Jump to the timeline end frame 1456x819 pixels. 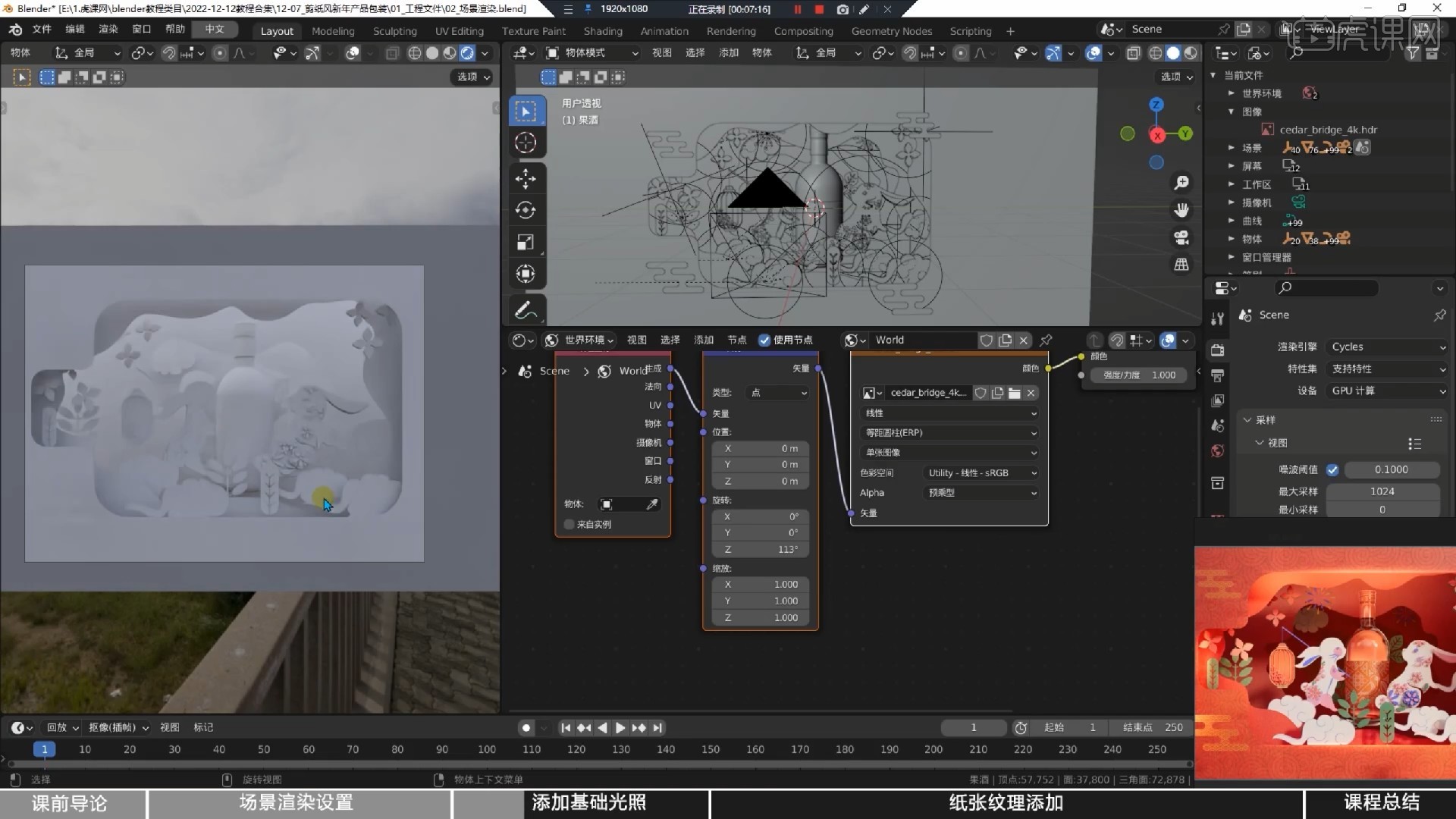(657, 728)
